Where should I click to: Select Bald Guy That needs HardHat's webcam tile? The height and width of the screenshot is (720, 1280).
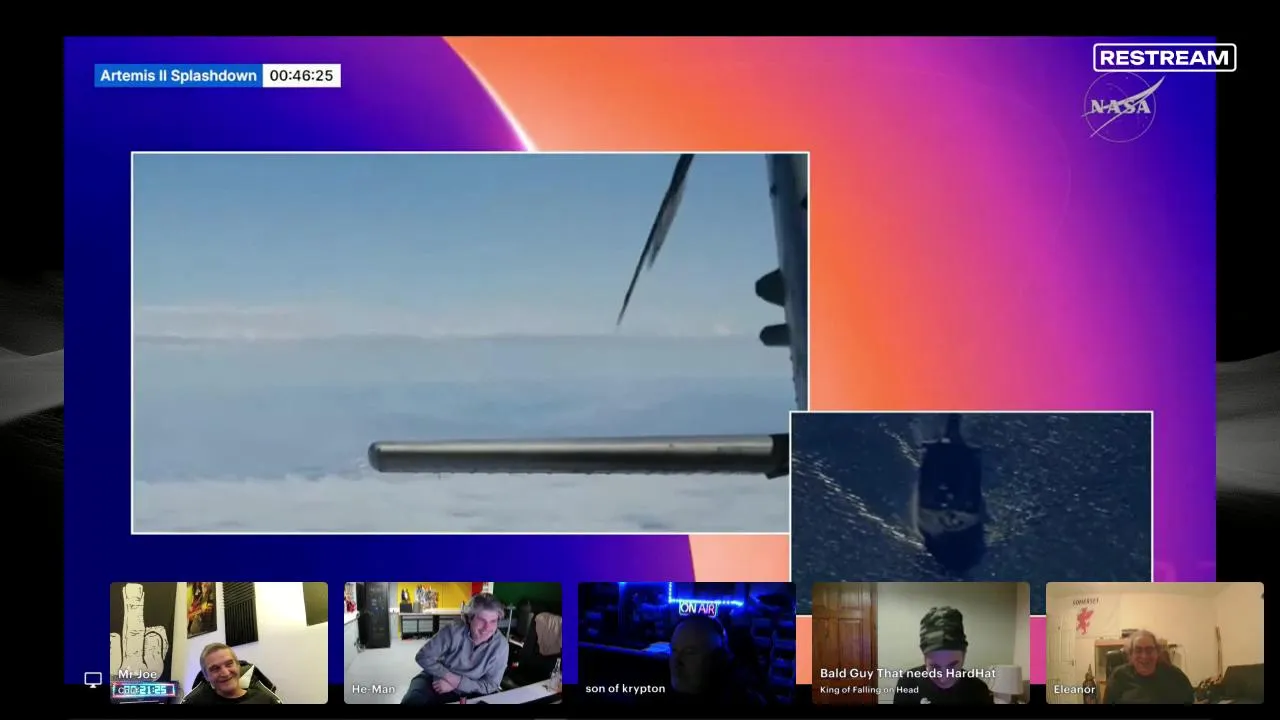(x=921, y=643)
